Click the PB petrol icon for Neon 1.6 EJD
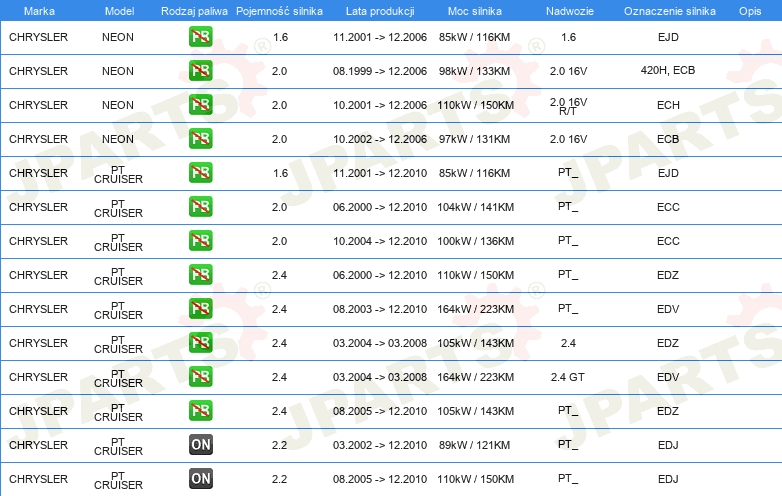The image size is (782, 496). pos(200,37)
